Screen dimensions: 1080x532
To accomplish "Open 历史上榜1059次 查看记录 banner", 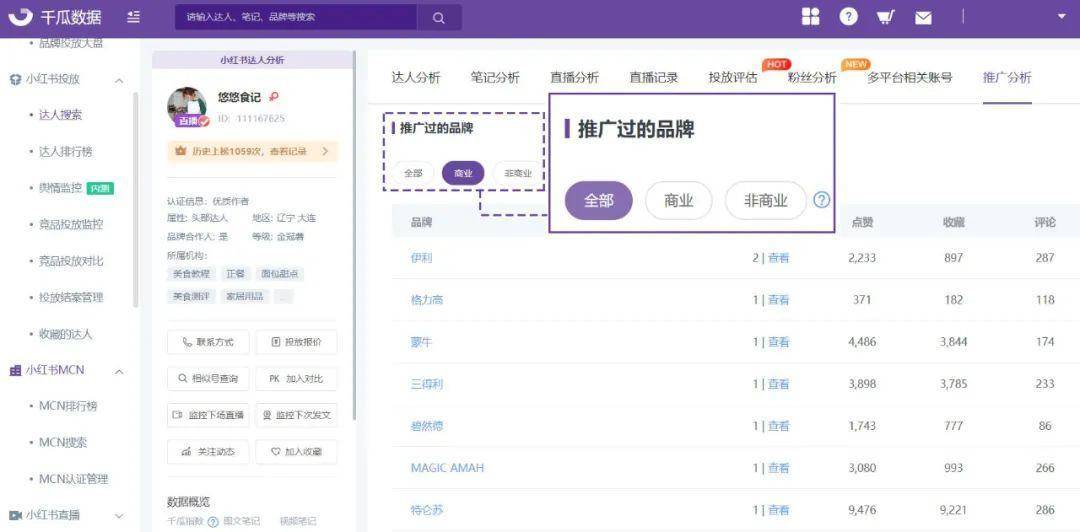I will click(x=252, y=151).
